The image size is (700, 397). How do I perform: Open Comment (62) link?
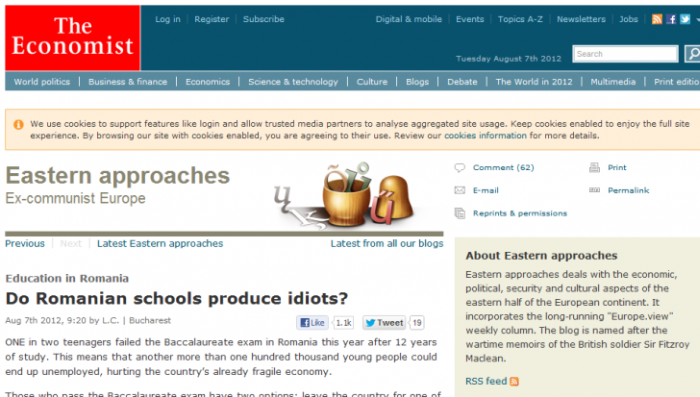coord(504,167)
